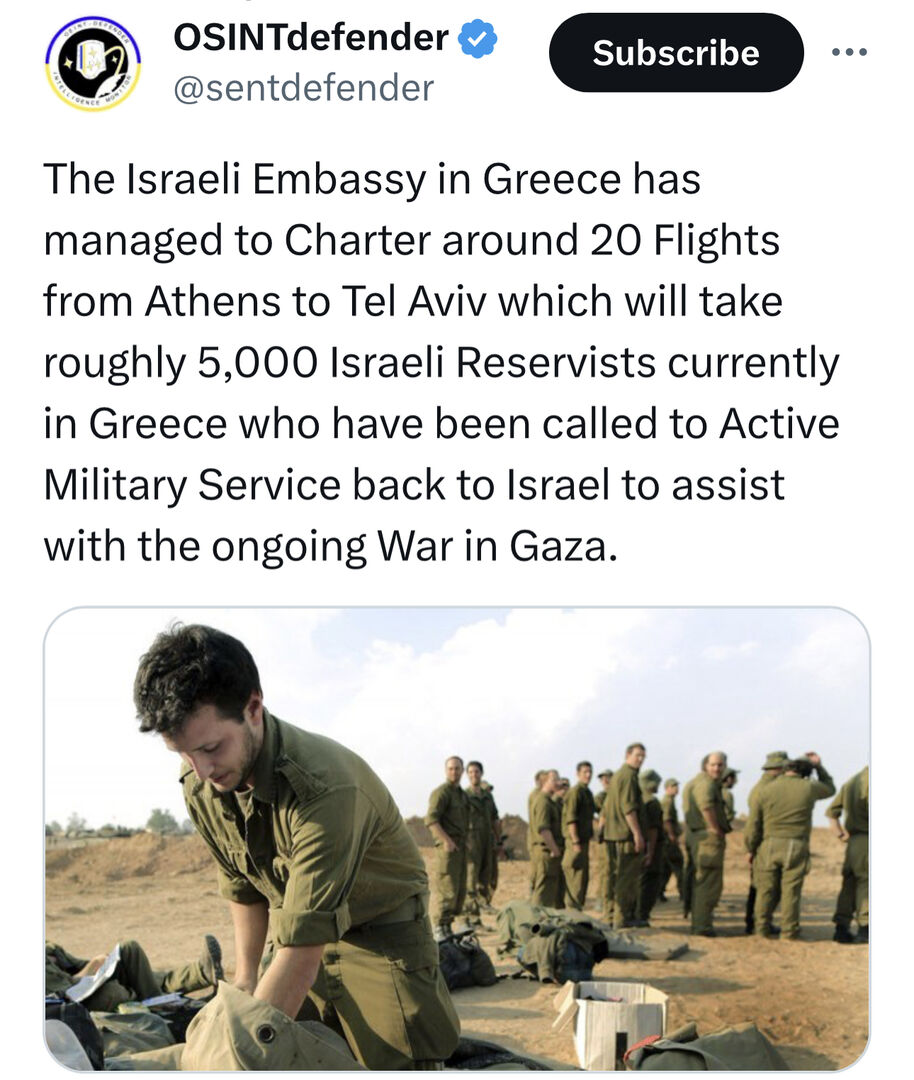Click the phrase "Charter around 20 Flights"
914x1080 pixels.
(x=532, y=241)
